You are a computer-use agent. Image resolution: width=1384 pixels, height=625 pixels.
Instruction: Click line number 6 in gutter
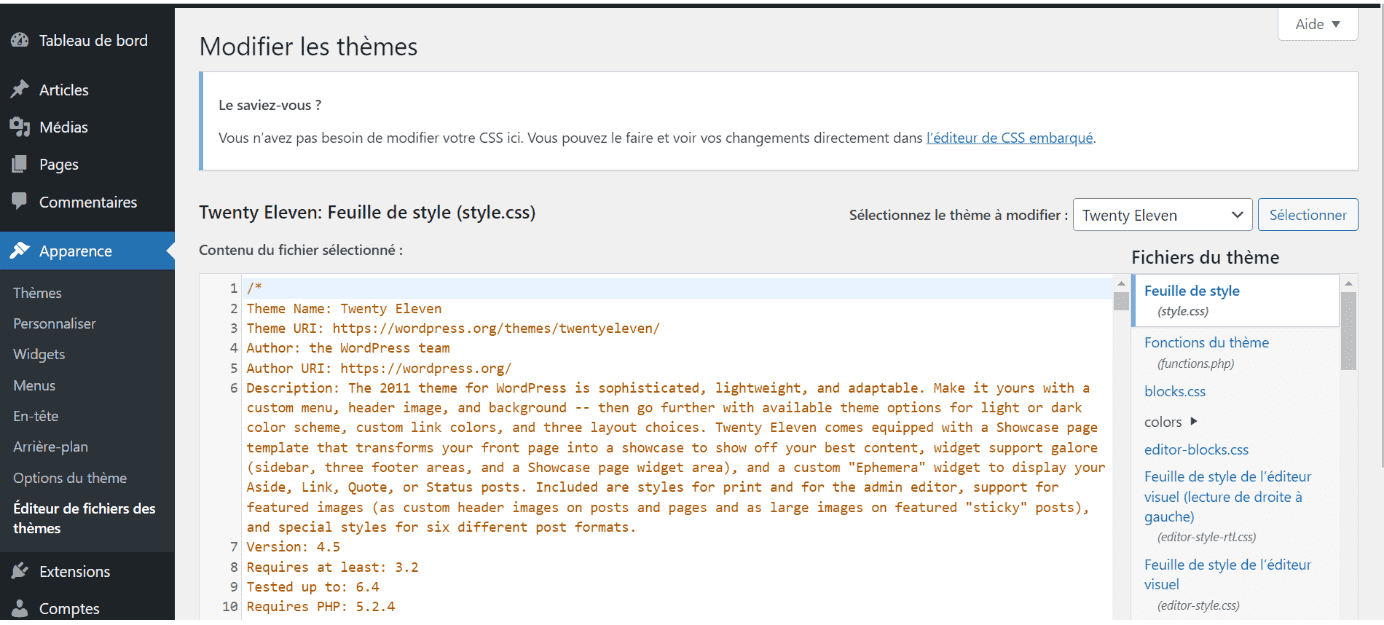tap(234, 388)
